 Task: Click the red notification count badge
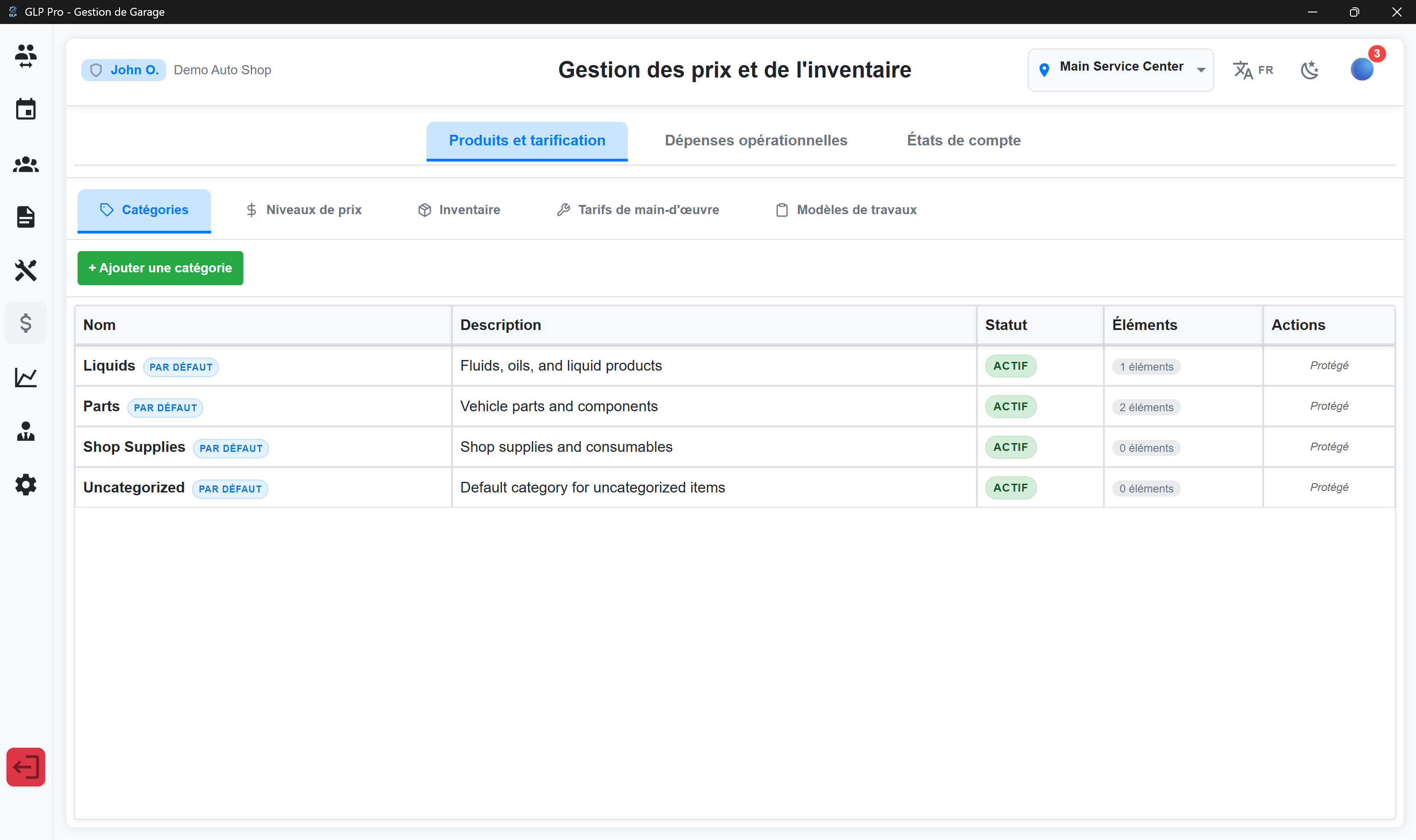point(1377,54)
